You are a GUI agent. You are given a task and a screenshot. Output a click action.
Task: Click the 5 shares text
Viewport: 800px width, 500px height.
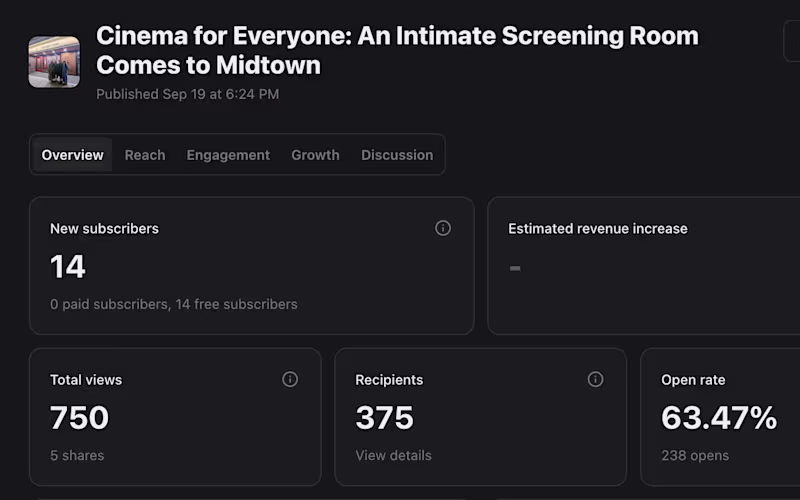tap(77, 455)
